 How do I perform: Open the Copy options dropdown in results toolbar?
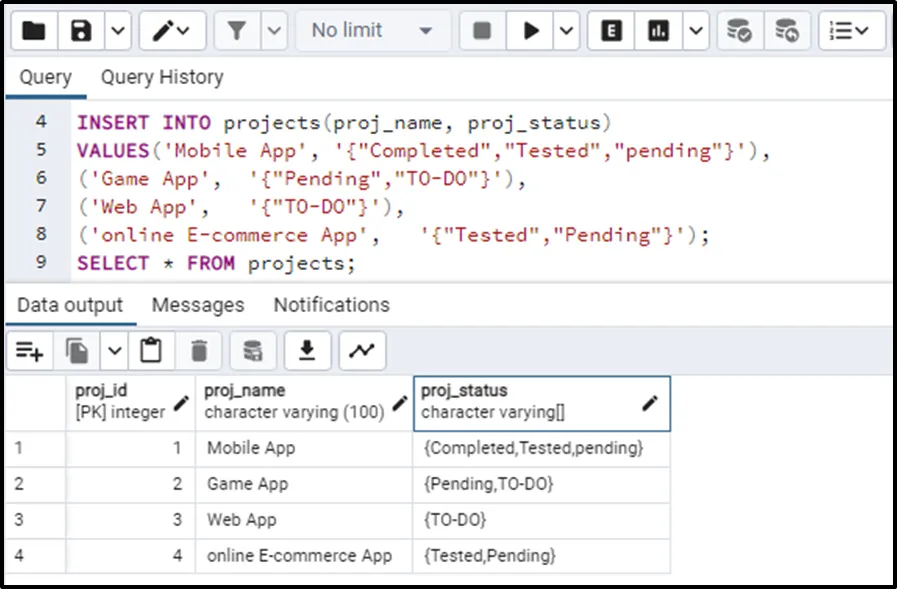tap(114, 351)
